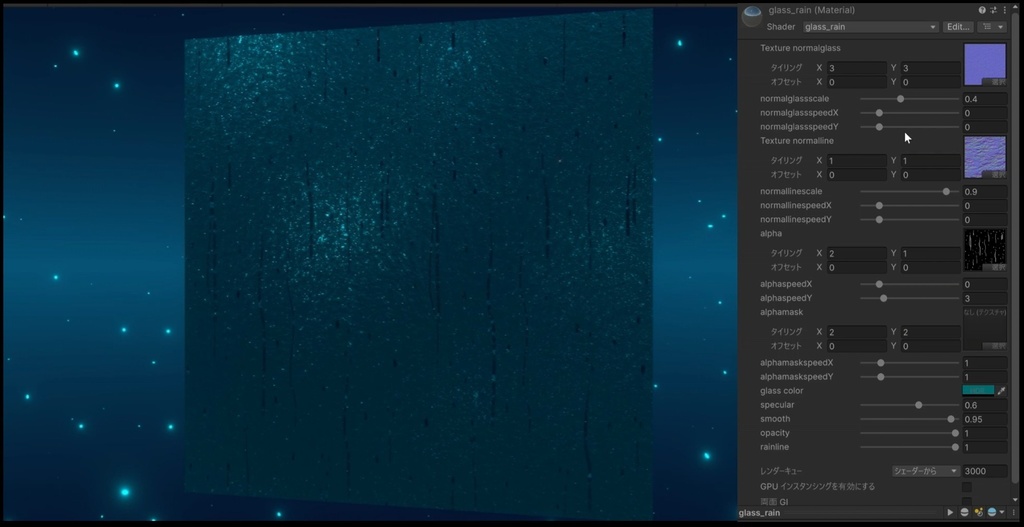This screenshot has width=1024, height=527.
Task: Open the shader property list dropdown
Action: point(993,27)
